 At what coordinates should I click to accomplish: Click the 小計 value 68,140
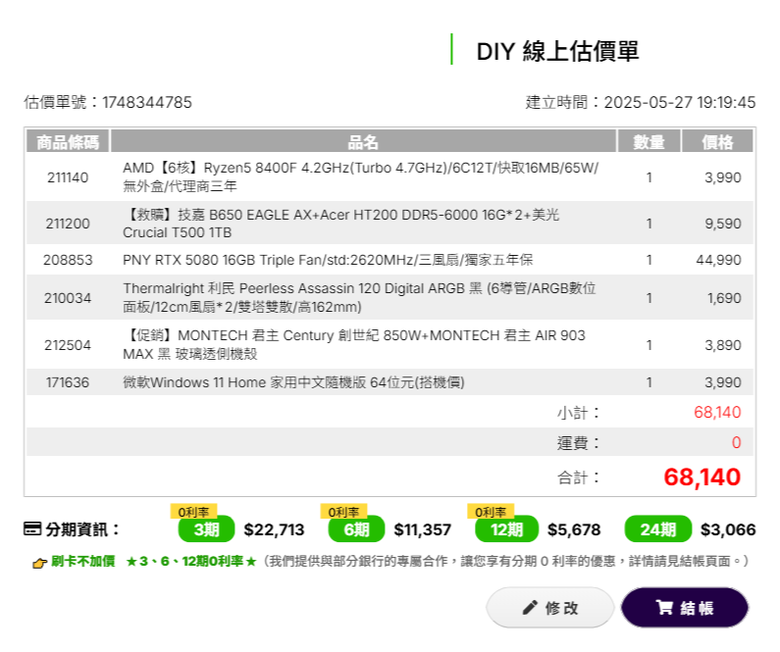coord(717,412)
